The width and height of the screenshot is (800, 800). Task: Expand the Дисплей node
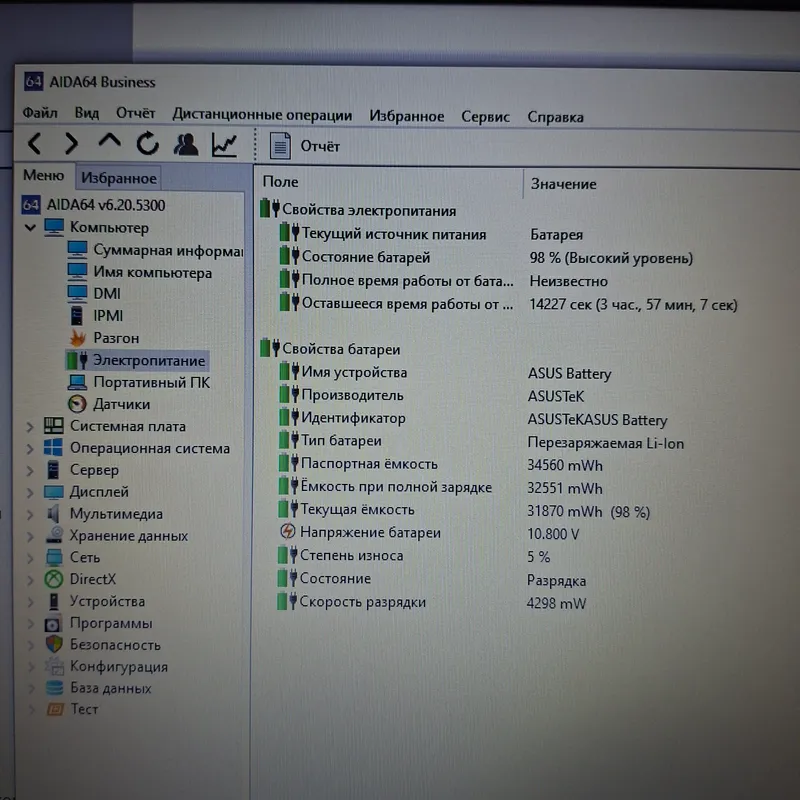(30, 492)
